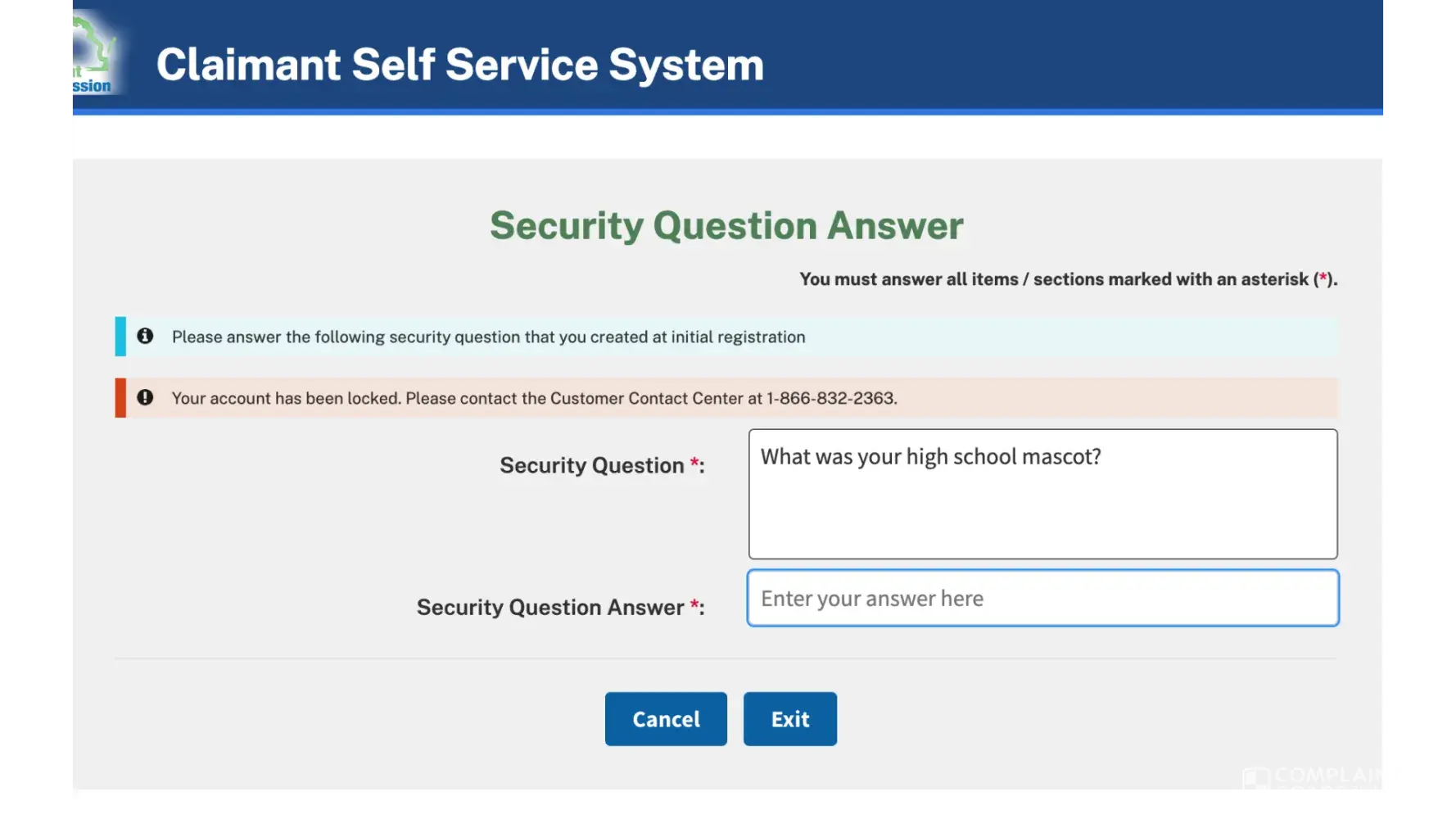The height and width of the screenshot is (819, 1456).
Task: Click the Security Question field label
Action: (x=591, y=465)
